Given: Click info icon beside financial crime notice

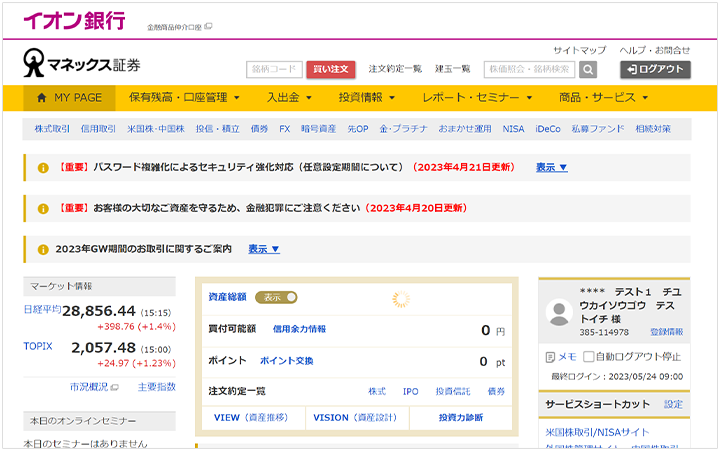Looking at the screenshot, I should [x=43, y=208].
